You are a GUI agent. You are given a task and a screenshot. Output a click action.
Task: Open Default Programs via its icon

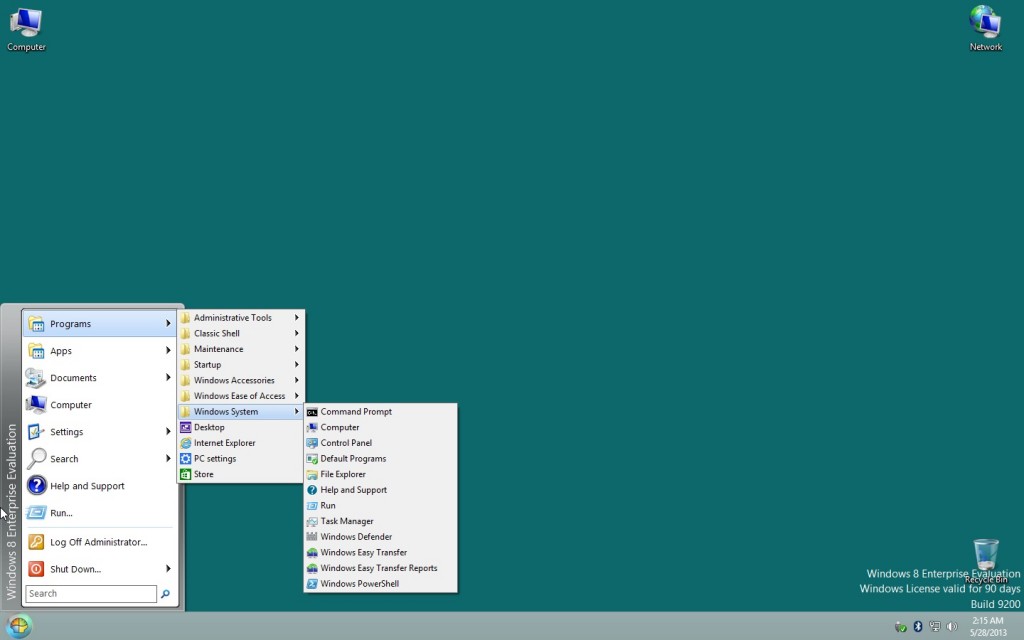click(x=312, y=458)
